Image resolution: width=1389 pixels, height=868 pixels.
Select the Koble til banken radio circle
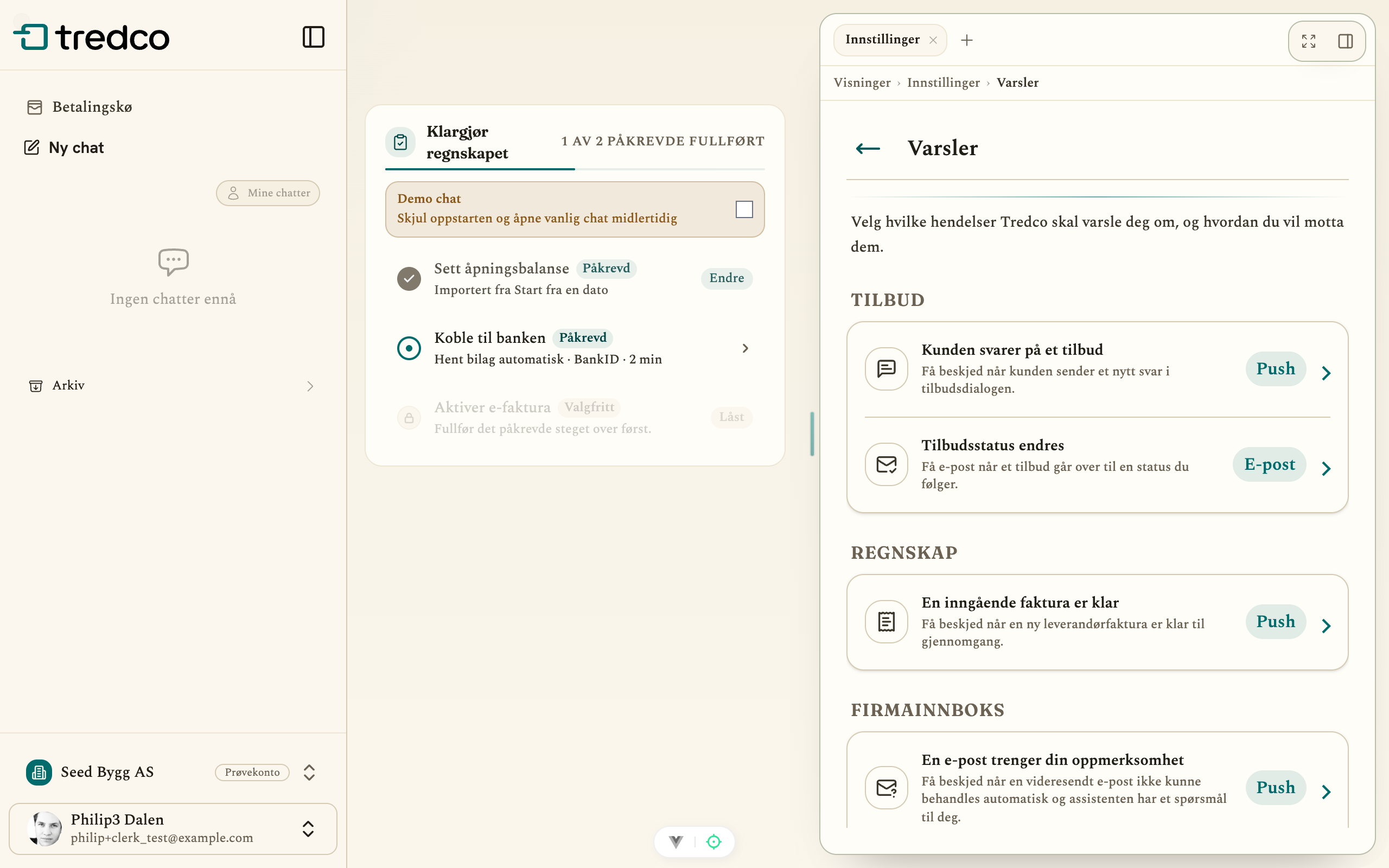coord(409,348)
